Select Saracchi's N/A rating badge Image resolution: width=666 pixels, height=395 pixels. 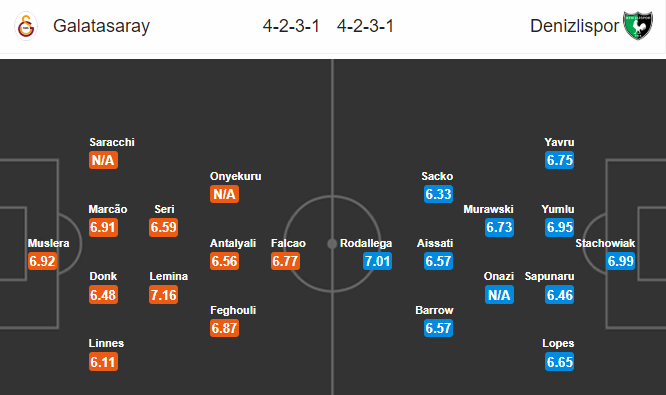pos(103,160)
